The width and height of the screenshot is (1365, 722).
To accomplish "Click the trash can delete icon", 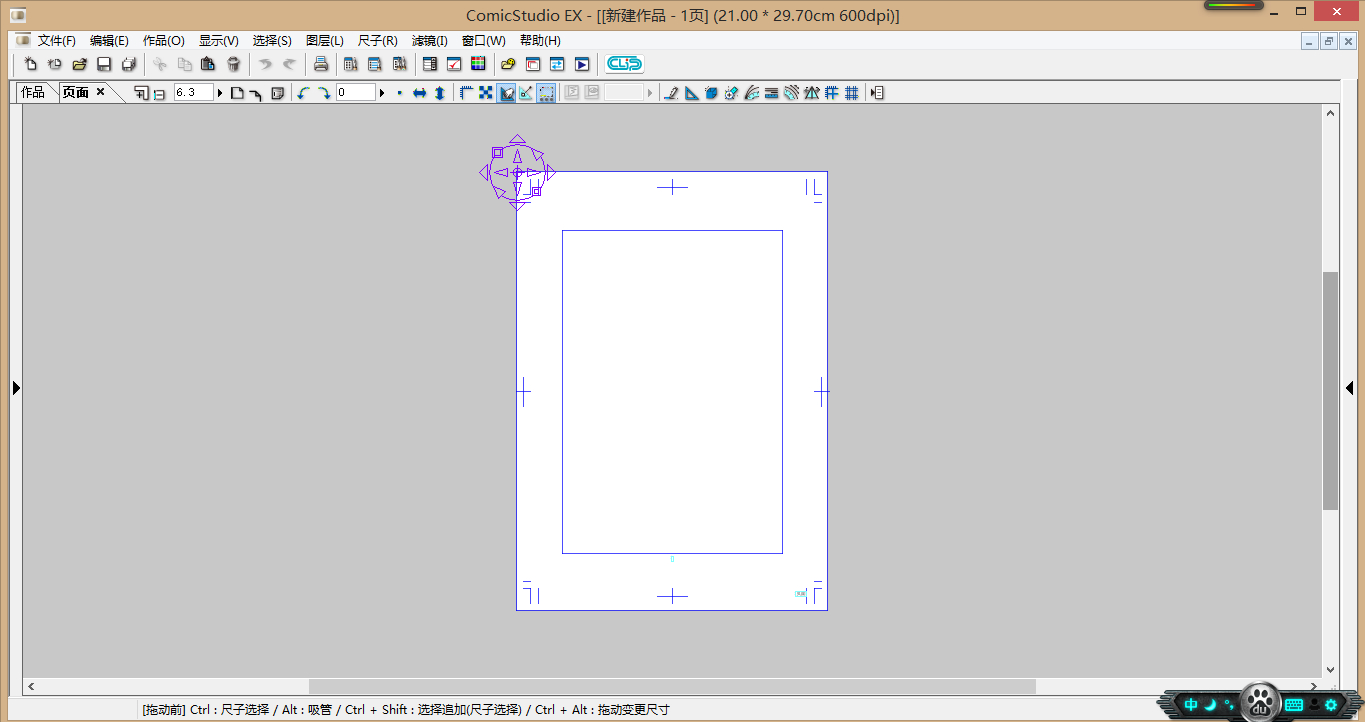I will tap(233, 64).
